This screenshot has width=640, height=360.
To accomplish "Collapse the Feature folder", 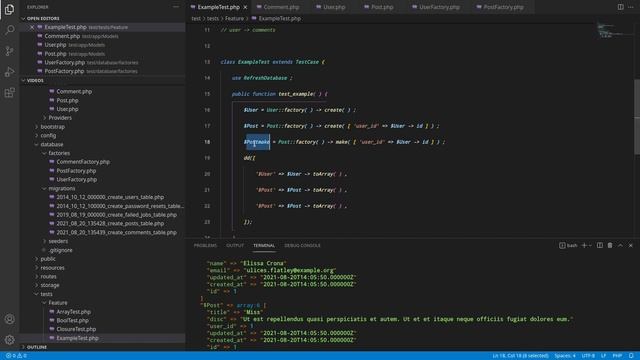I will tap(58, 303).
